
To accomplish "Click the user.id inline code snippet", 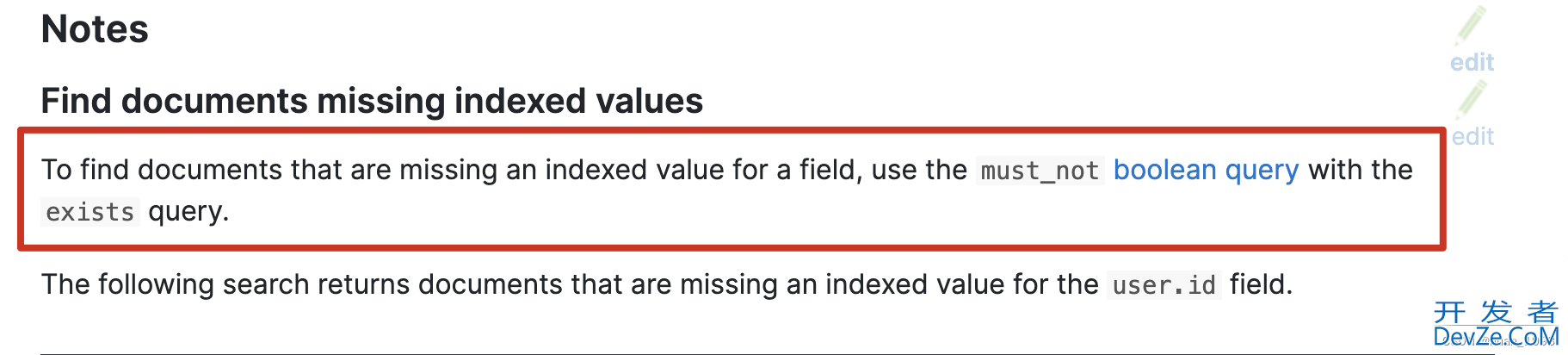I will pos(1164,285).
